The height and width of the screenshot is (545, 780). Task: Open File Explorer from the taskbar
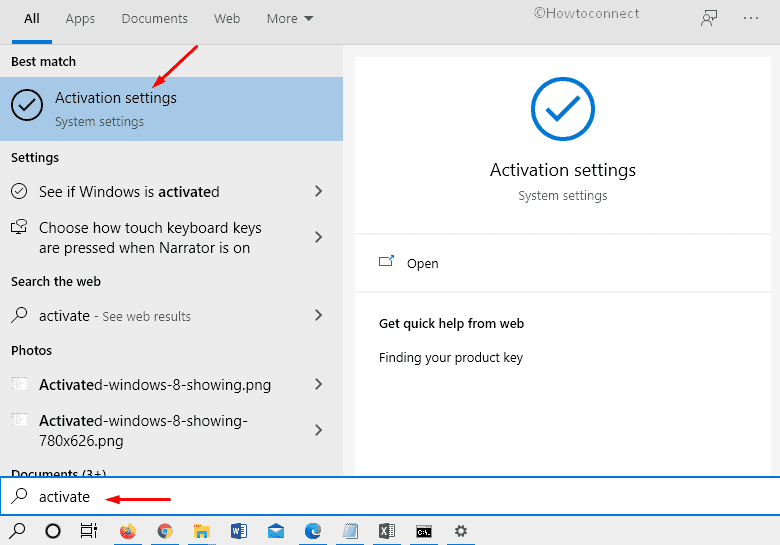click(201, 531)
